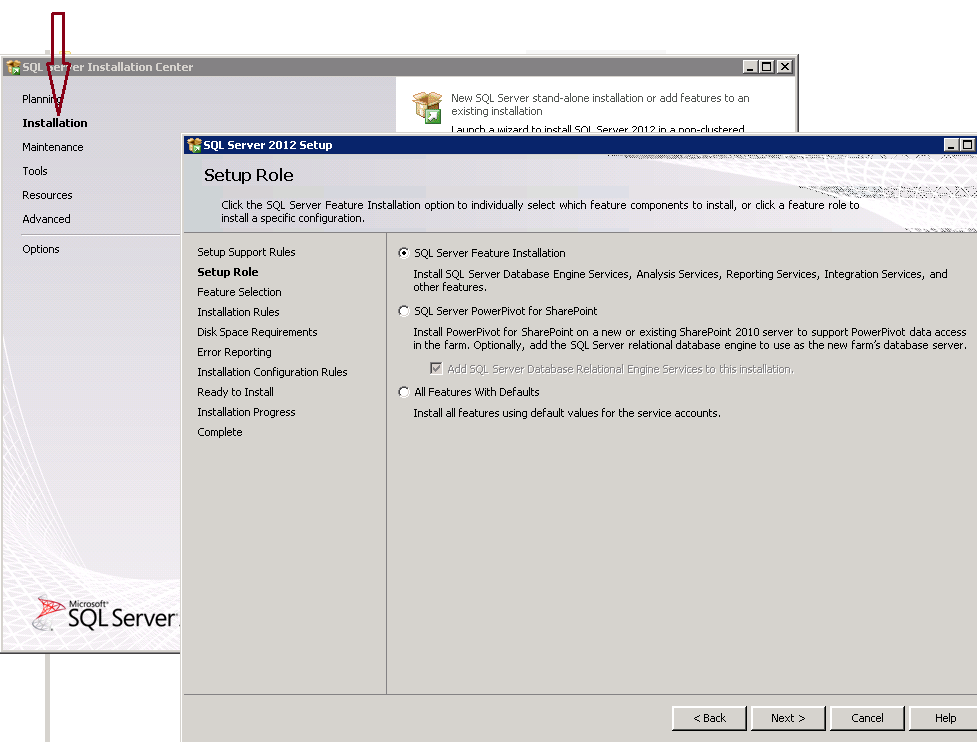This screenshot has height=742, width=977.
Task: Maximize the SQL Server 2012 Setup window
Action: coord(968,145)
